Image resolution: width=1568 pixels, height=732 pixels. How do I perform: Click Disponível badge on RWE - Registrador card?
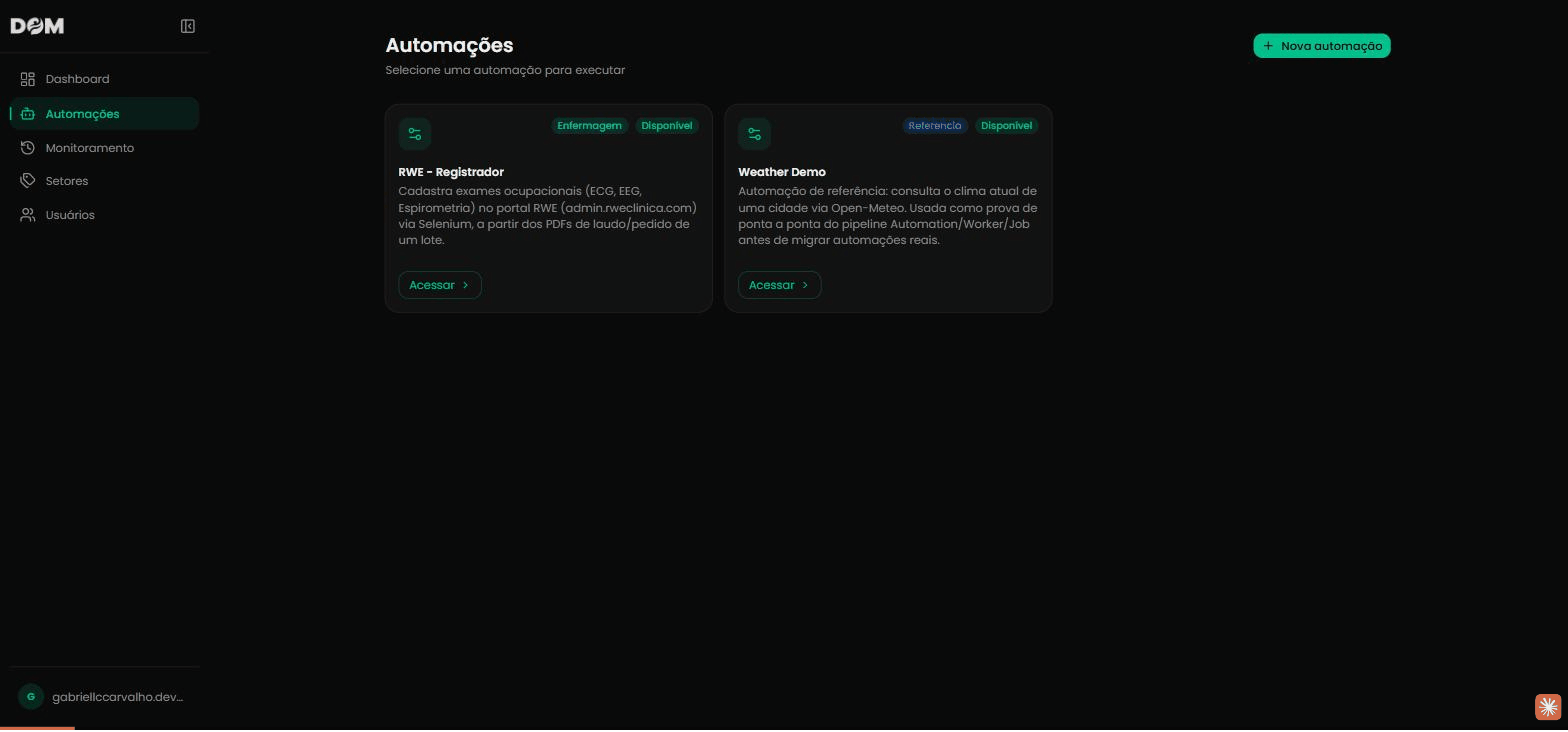click(x=667, y=126)
